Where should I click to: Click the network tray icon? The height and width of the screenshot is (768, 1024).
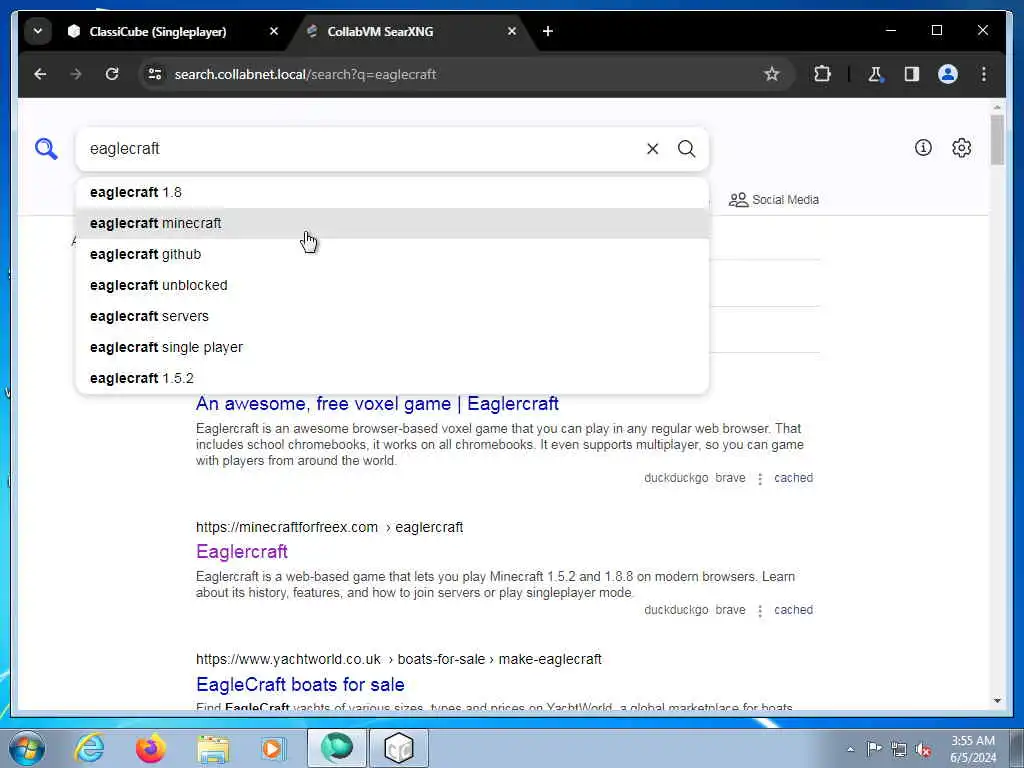click(x=899, y=749)
